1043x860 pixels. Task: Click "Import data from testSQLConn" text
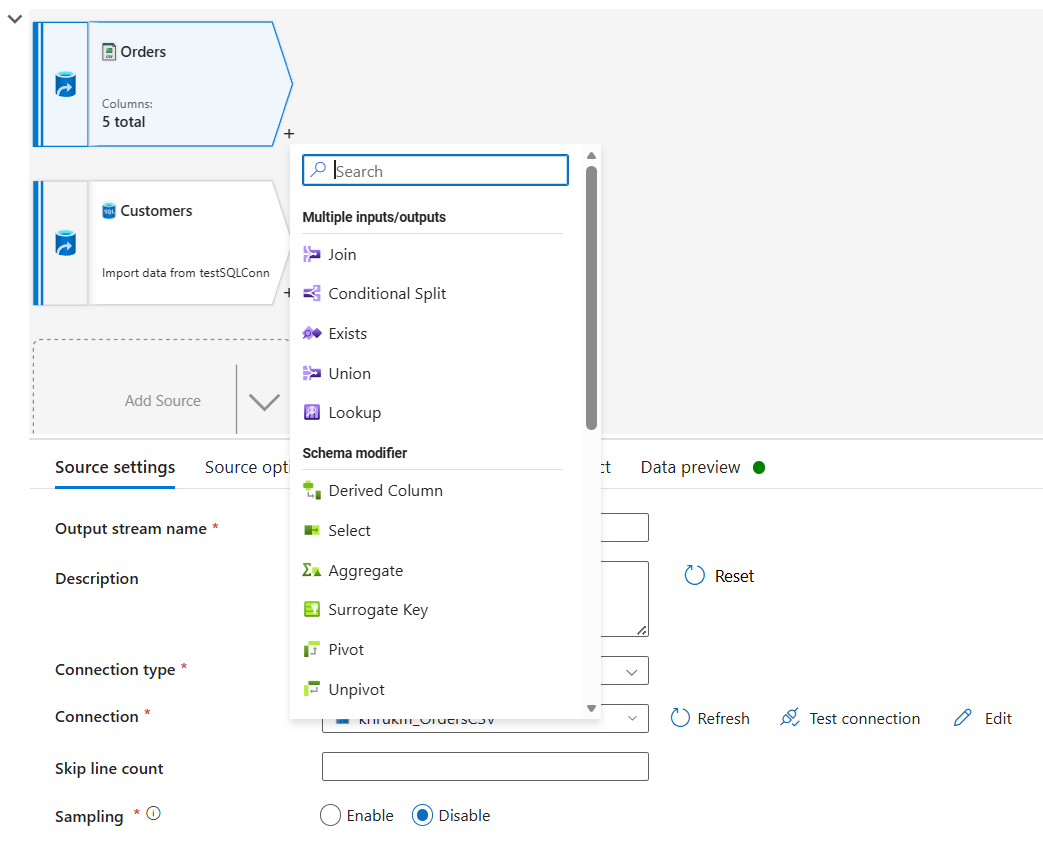pos(186,273)
